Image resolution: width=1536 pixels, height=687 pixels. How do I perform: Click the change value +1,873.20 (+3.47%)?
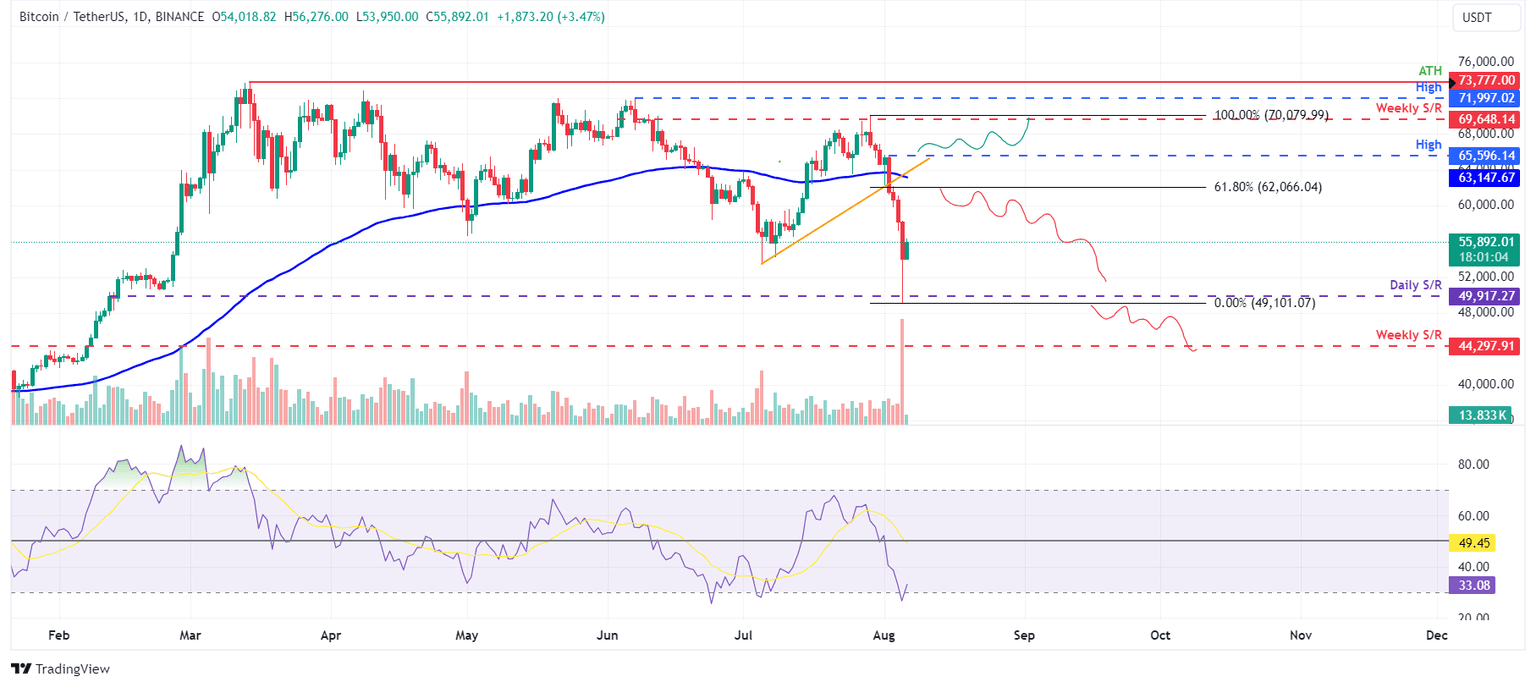[x=550, y=17]
